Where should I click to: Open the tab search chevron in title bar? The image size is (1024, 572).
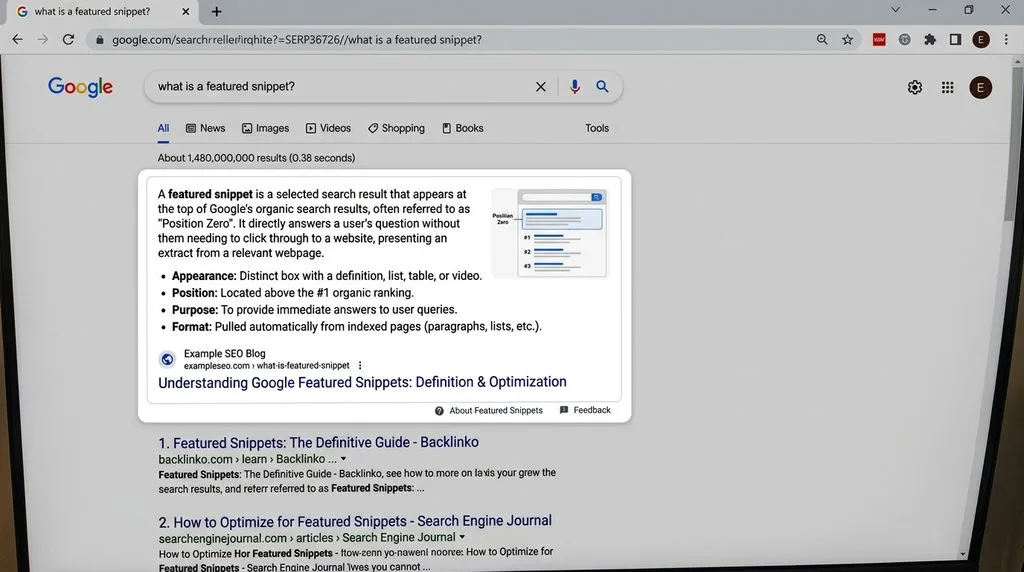(x=895, y=10)
